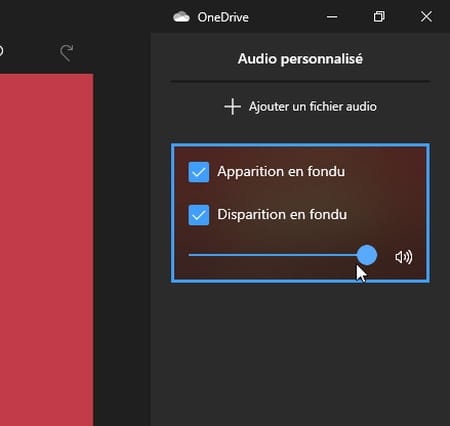450x426 pixels.
Task: Click the red video preview area
Action: [x=47, y=249]
